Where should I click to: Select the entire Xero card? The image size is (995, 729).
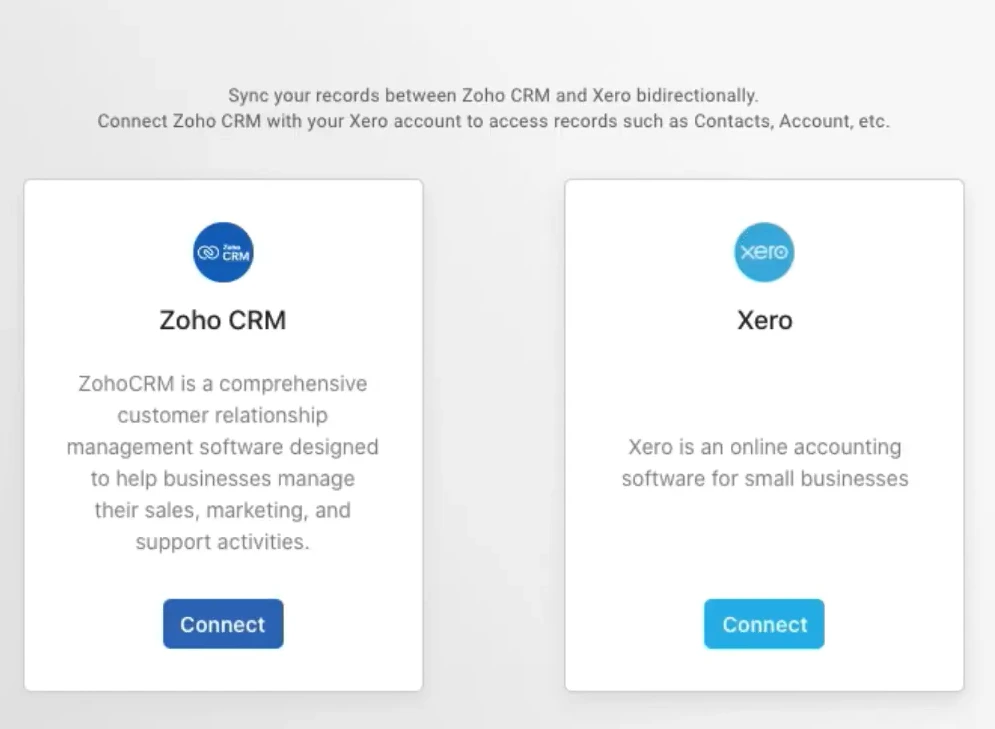(x=764, y=435)
